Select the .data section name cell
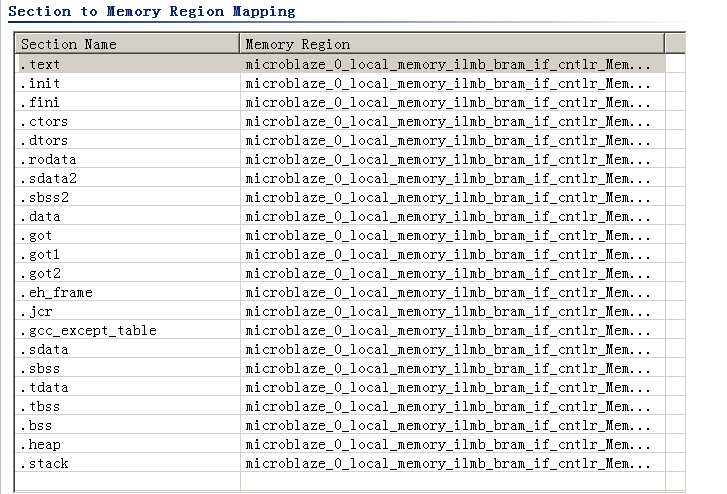Screen dimensions: 727x494 coord(128,216)
